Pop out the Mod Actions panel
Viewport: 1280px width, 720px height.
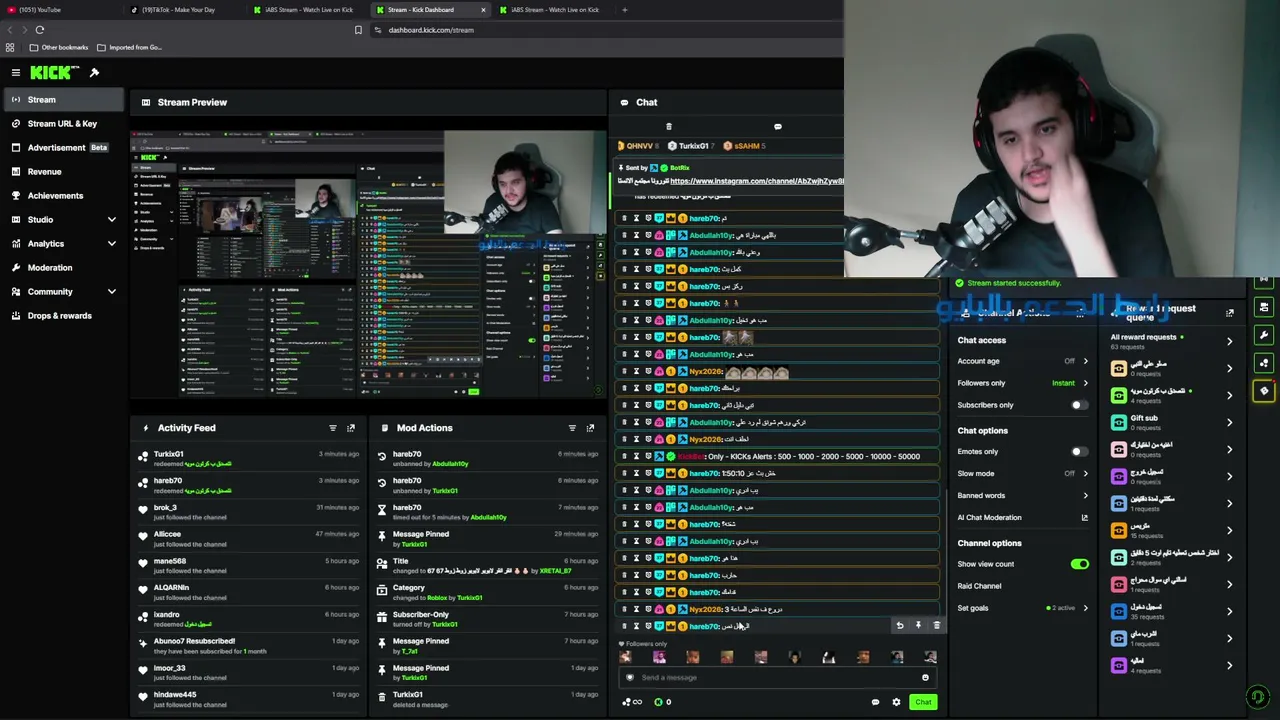pyautogui.click(x=590, y=428)
